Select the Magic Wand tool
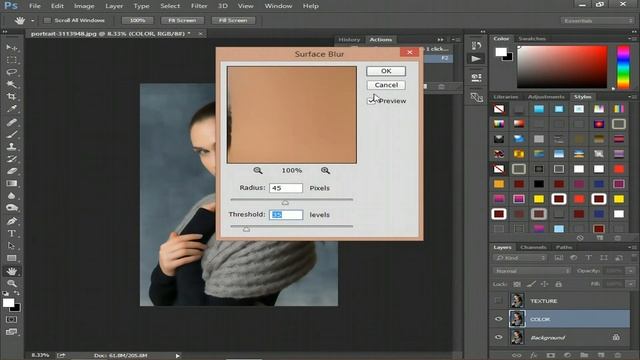Viewport: 640px width, 360px height. 11,84
